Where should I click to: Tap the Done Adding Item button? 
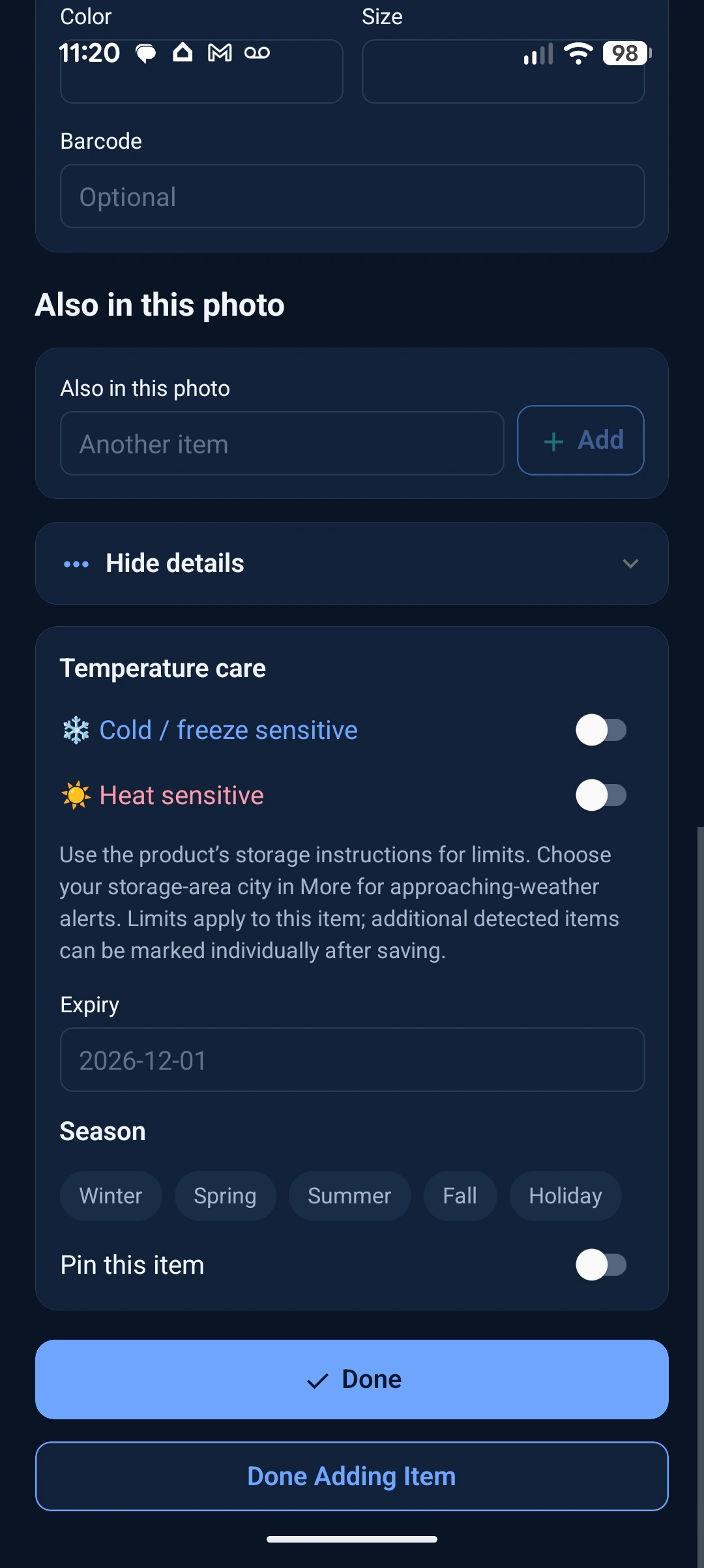pos(352,1476)
